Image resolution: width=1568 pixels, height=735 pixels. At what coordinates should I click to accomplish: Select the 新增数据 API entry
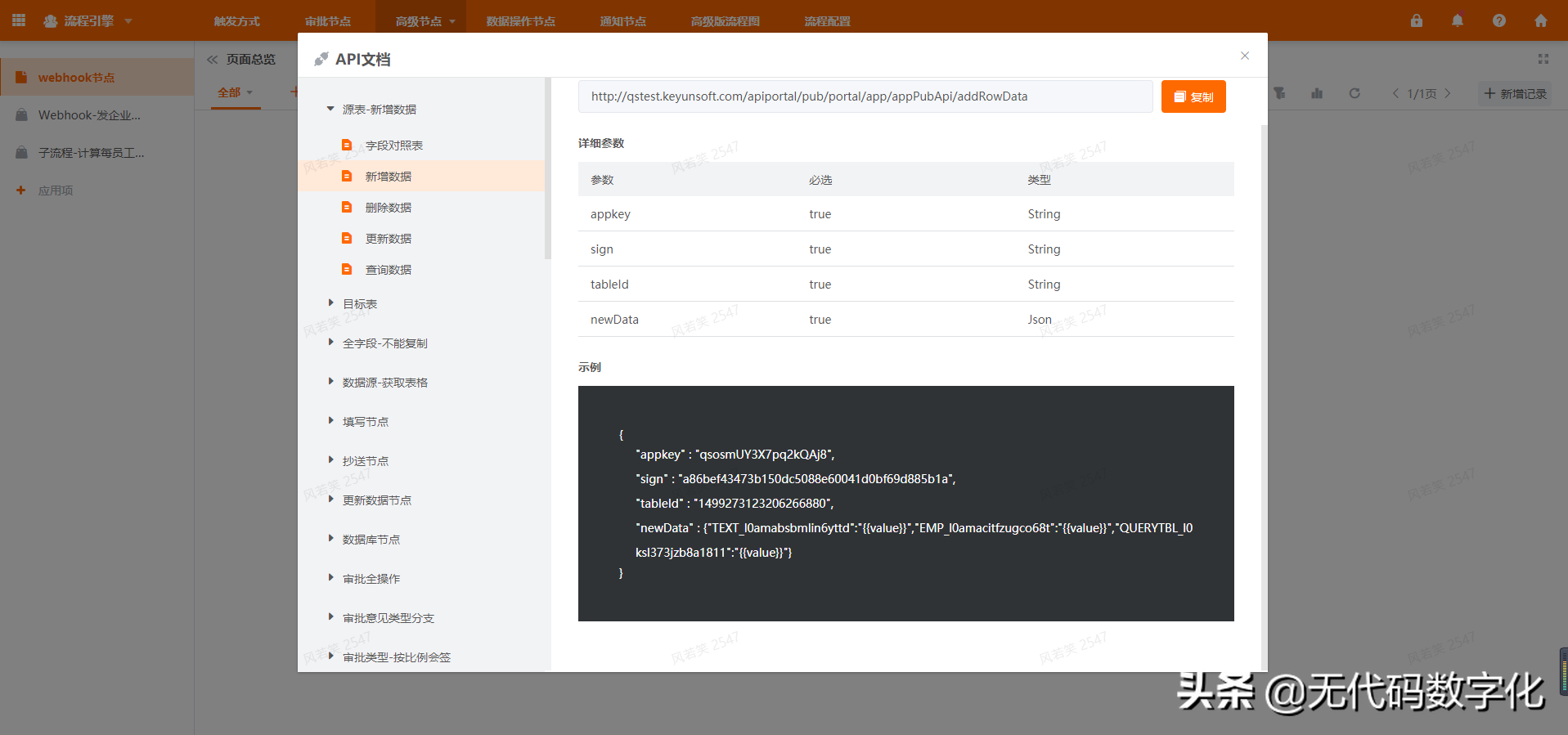click(x=421, y=176)
